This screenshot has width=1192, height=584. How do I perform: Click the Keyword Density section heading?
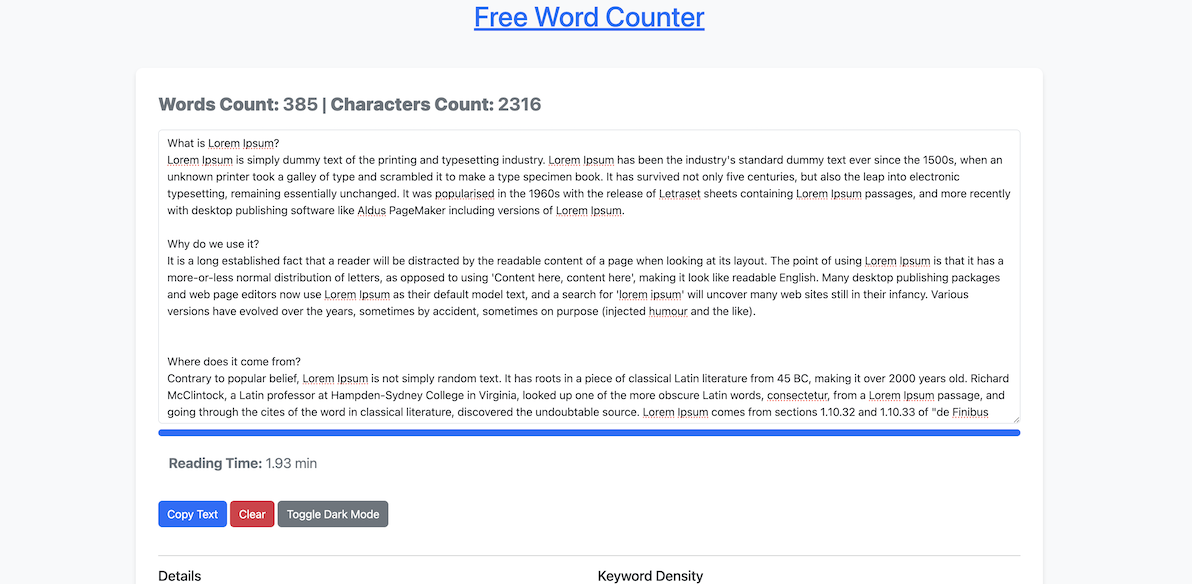click(650, 575)
